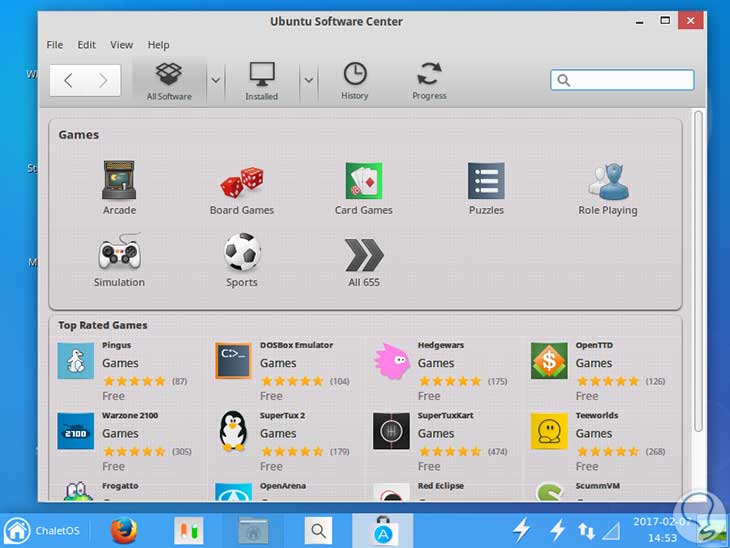Screen dimensions: 730x548
Task: Launch Firefox from the taskbar
Action: point(124,530)
